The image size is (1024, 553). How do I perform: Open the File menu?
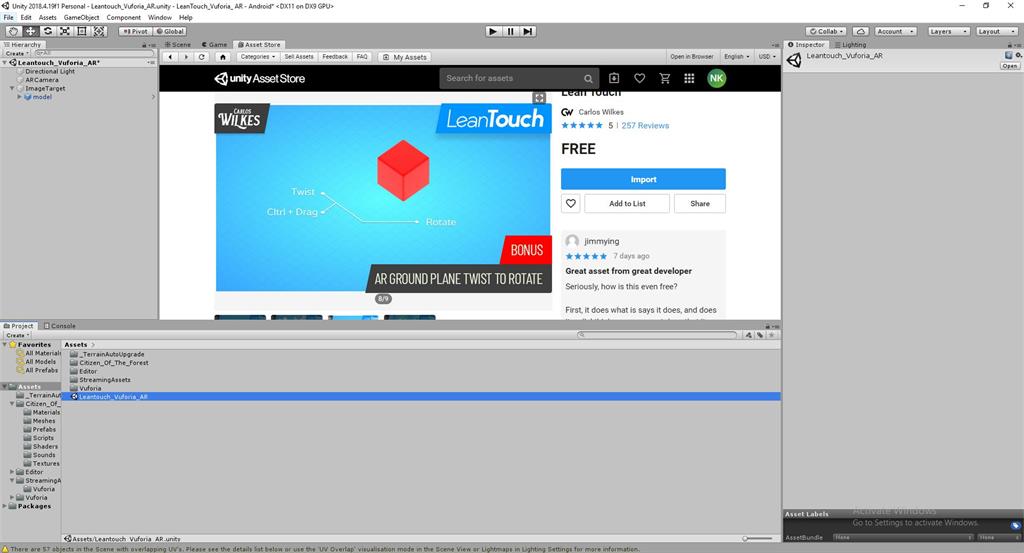point(8,18)
